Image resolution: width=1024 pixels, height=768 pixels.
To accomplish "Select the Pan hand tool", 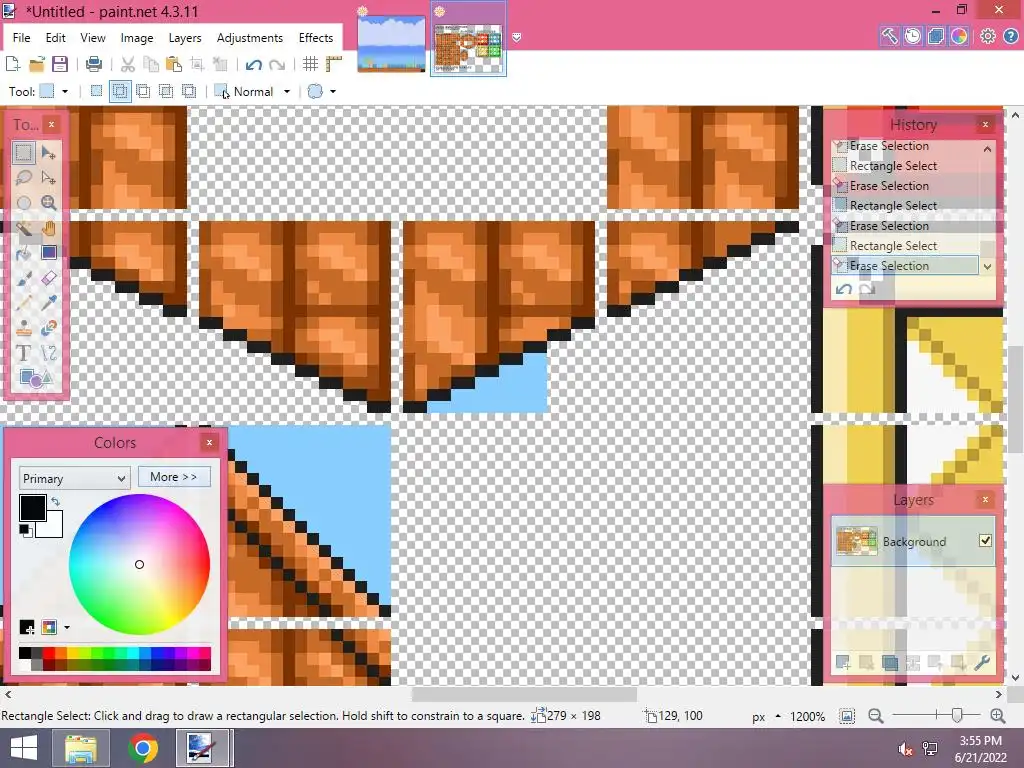I will [x=49, y=228].
